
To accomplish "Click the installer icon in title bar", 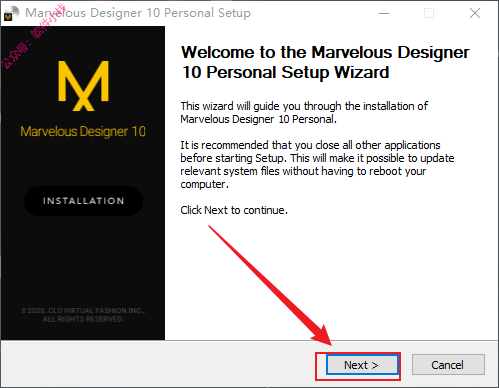I will pyautogui.click(x=11, y=13).
